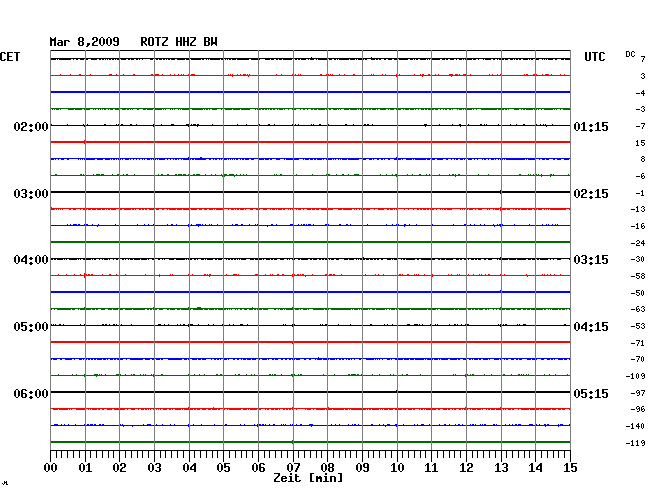The width and height of the screenshot is (650, 494).
Task: Select the "06:00" CET time label
Action: click(x=31, y=393)
